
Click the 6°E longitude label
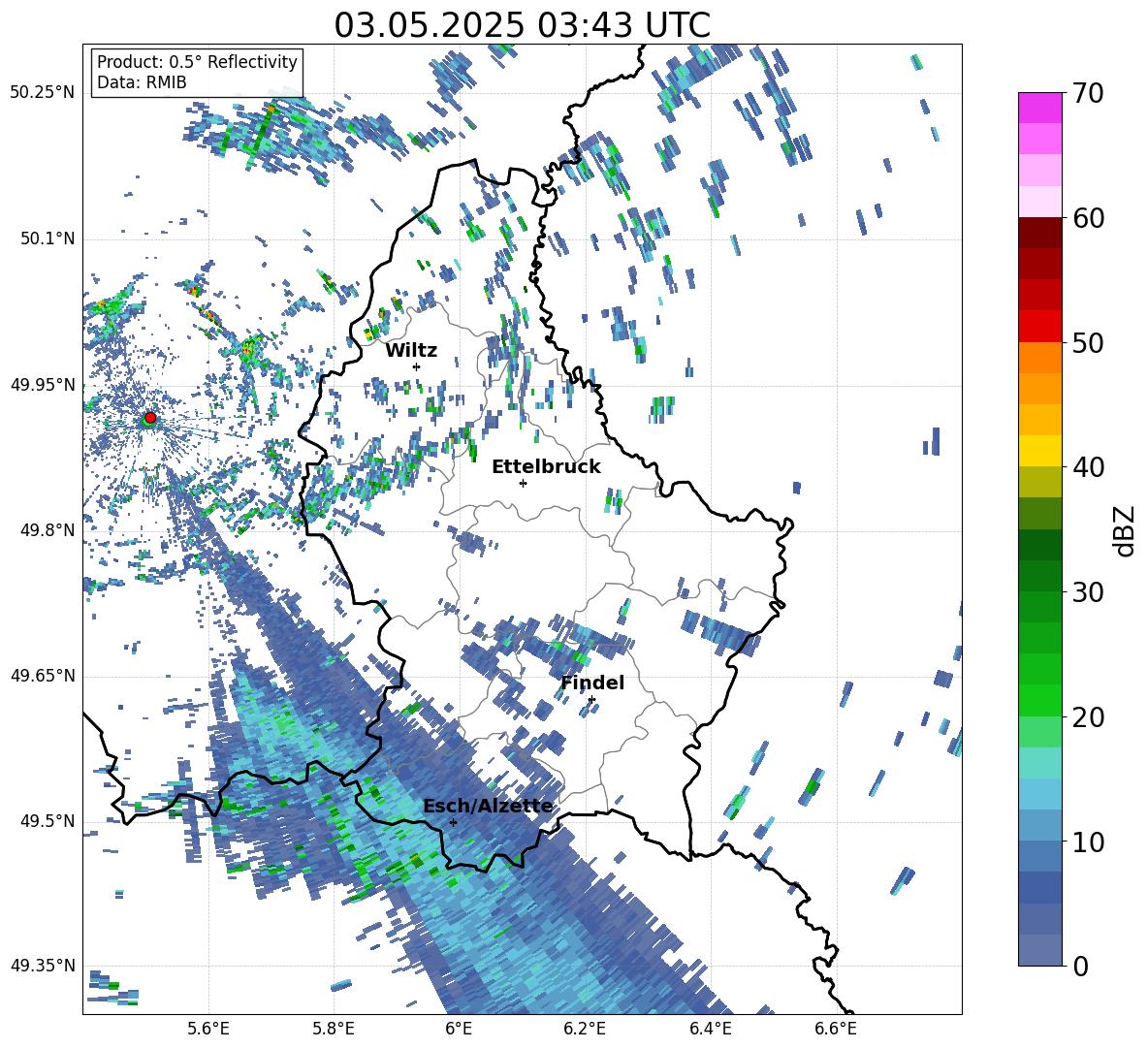[459, 1029]
